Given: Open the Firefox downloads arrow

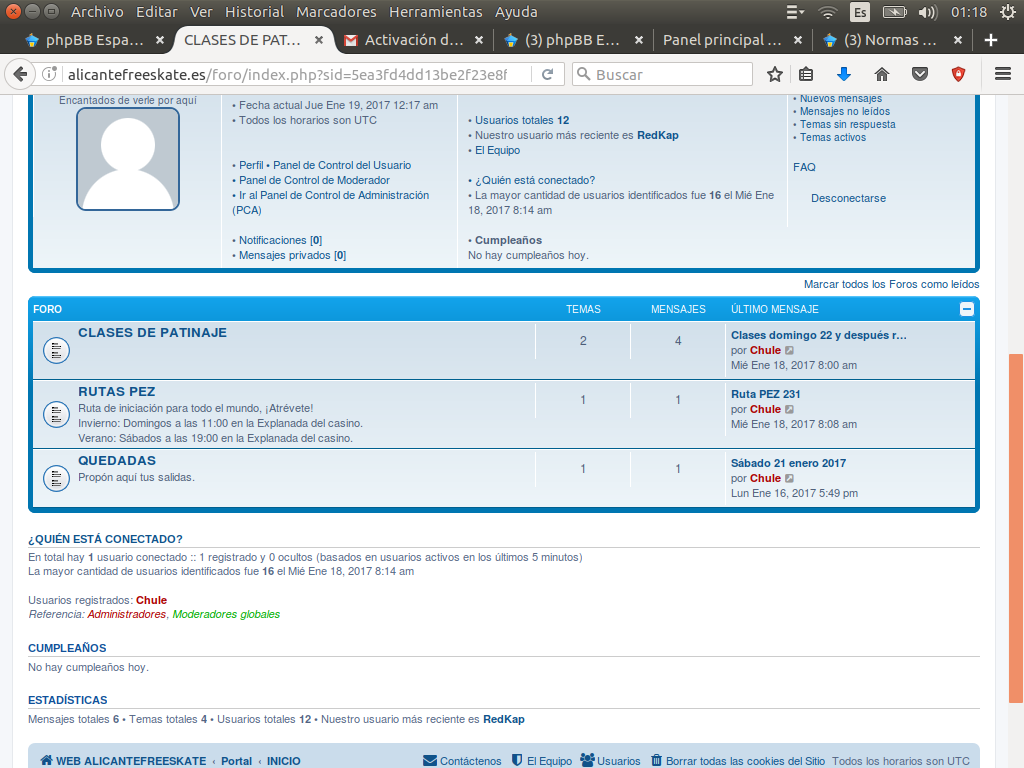Looking at the screenshot, I should pos(844,75).
